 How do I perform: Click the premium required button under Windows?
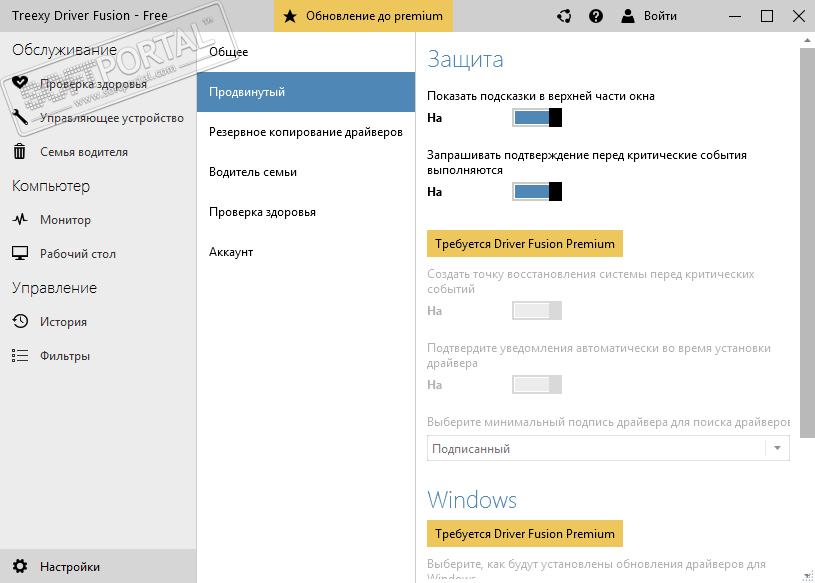[525, 534]
